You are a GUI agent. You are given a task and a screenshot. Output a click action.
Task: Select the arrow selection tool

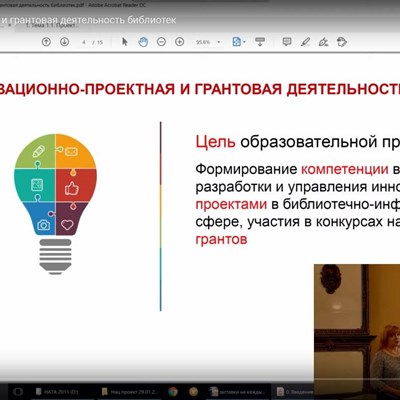pyautogui.click(x=125, y=42)
